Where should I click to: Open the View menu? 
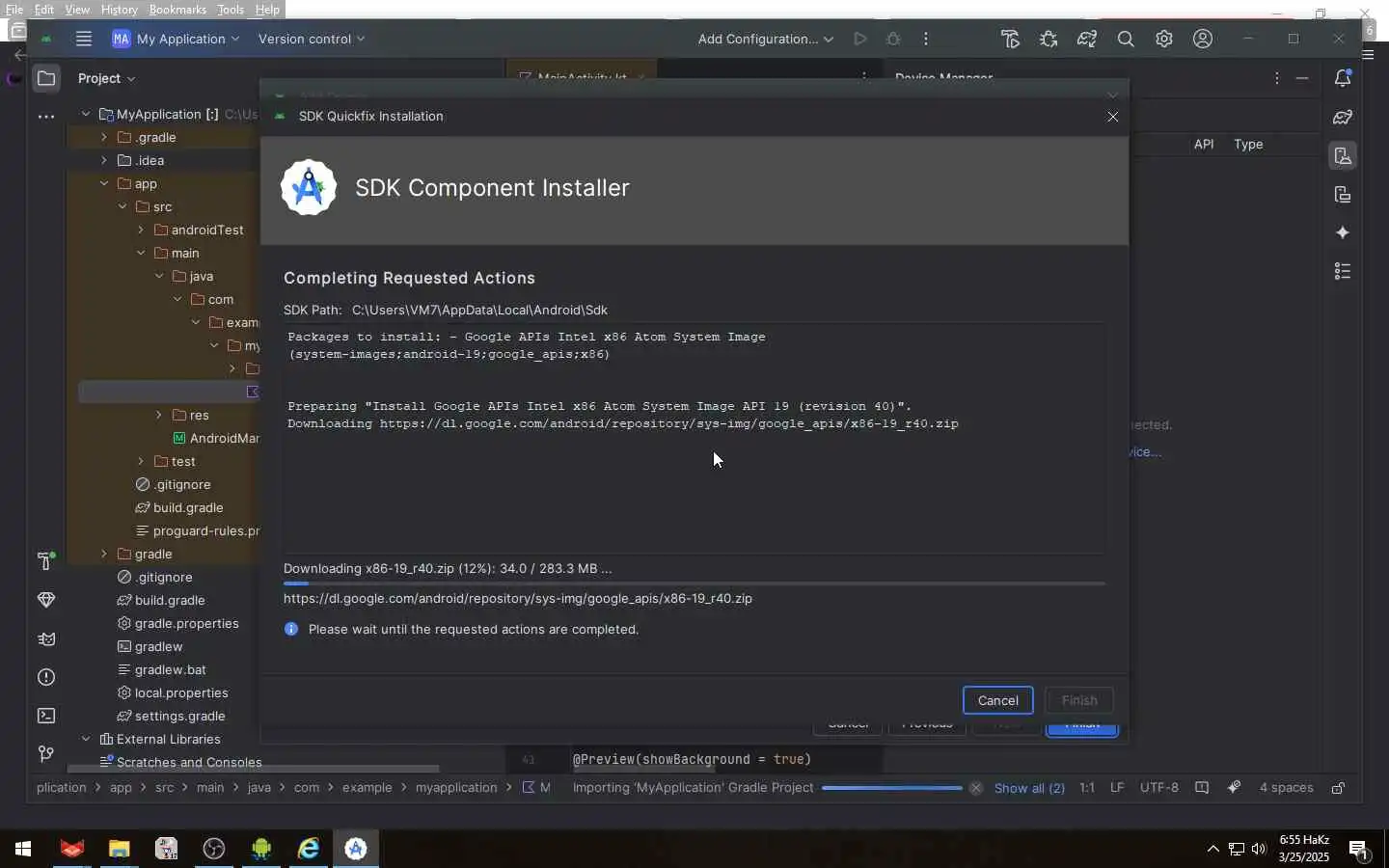[77, 10]
